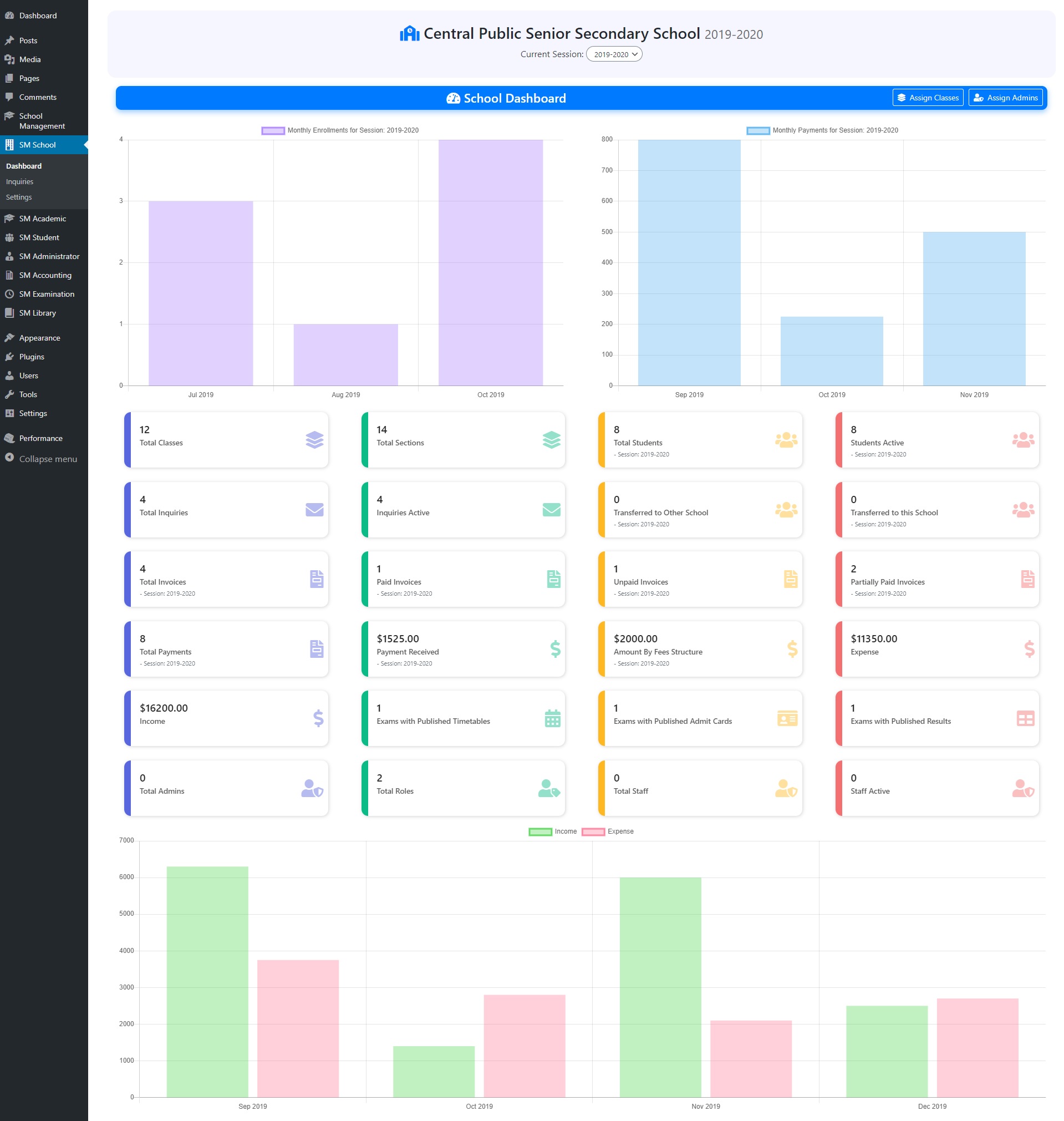Screen dimensions: 1064x1121
Task: Click the Assign Classes button
Action: 928,97
